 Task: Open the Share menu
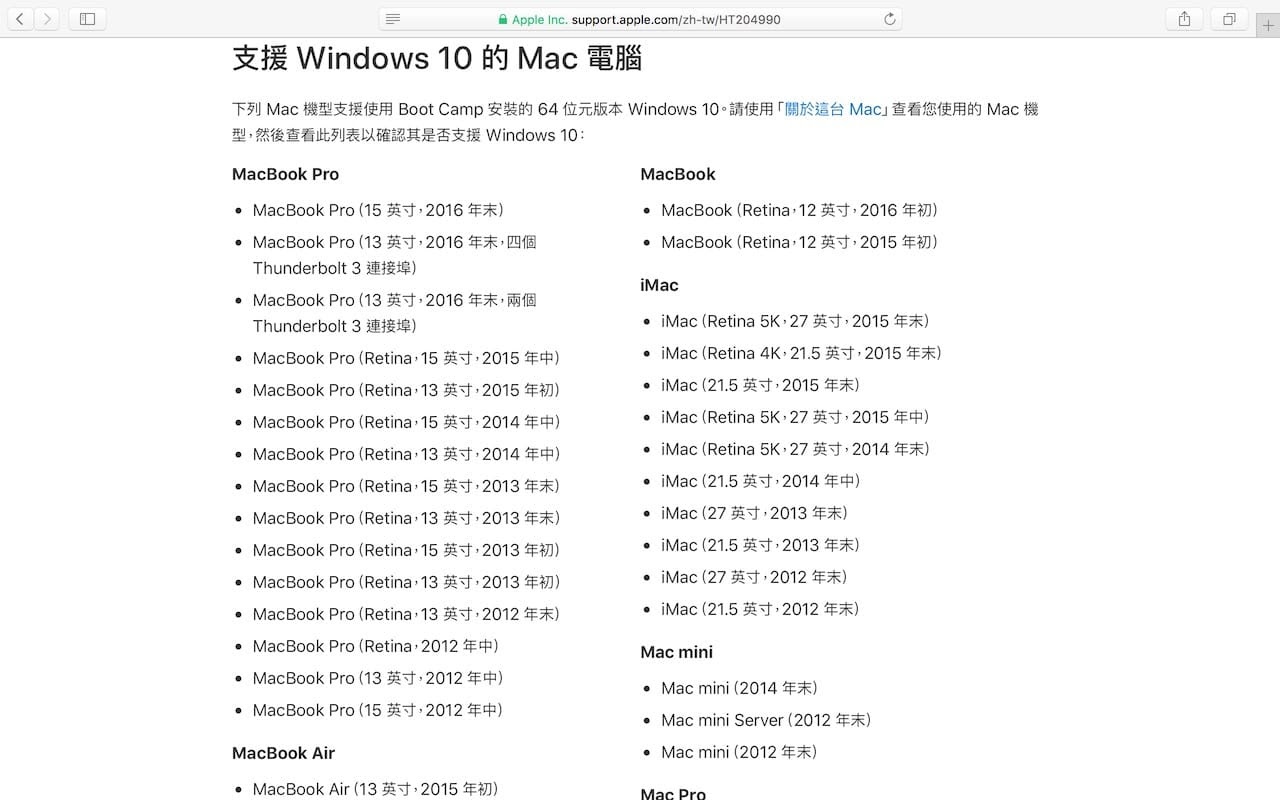point(1184,19)
